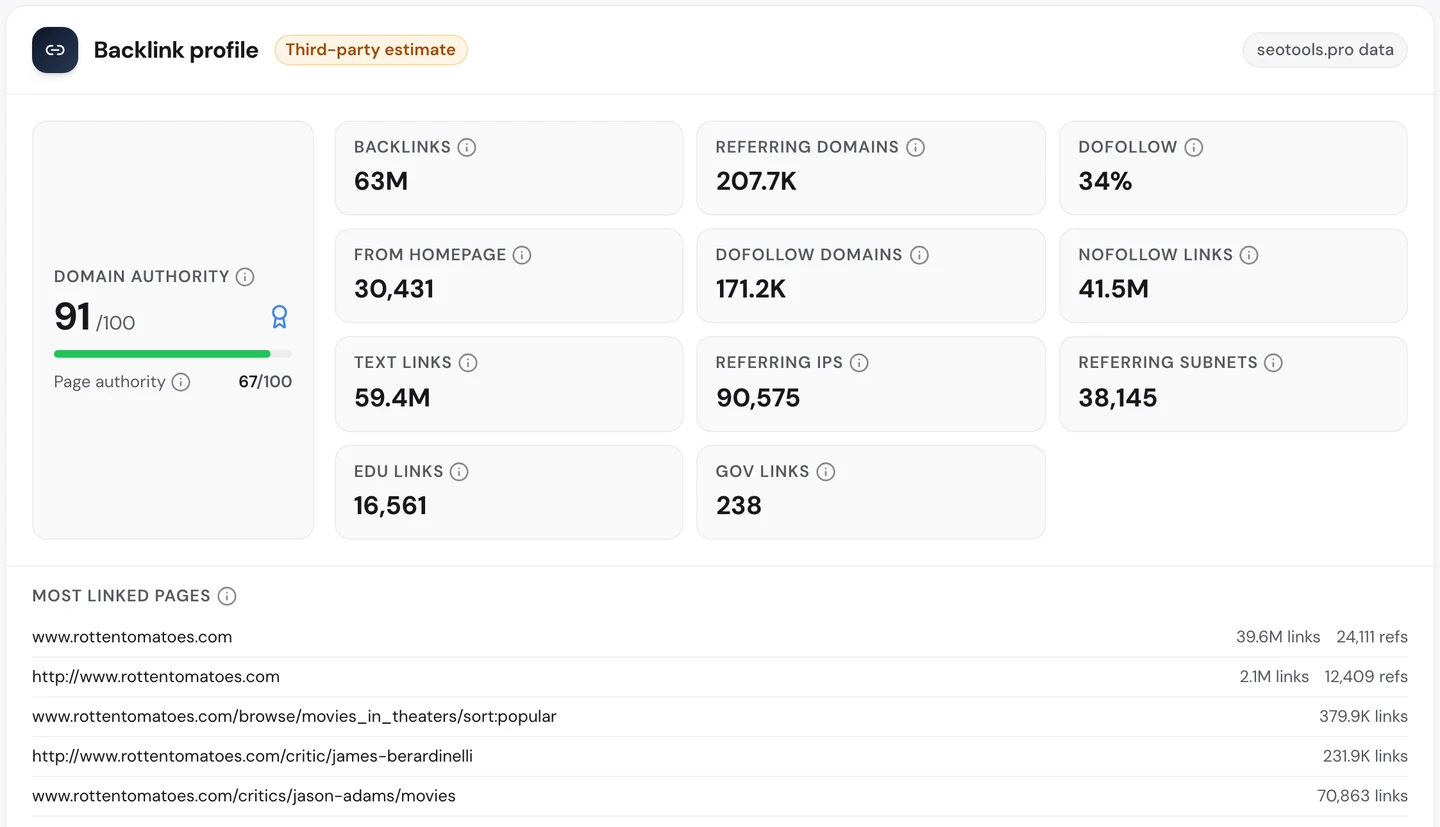Select the 16,561 edu links value
This screenshot has width=1440, height=827.
coord(390,506)
